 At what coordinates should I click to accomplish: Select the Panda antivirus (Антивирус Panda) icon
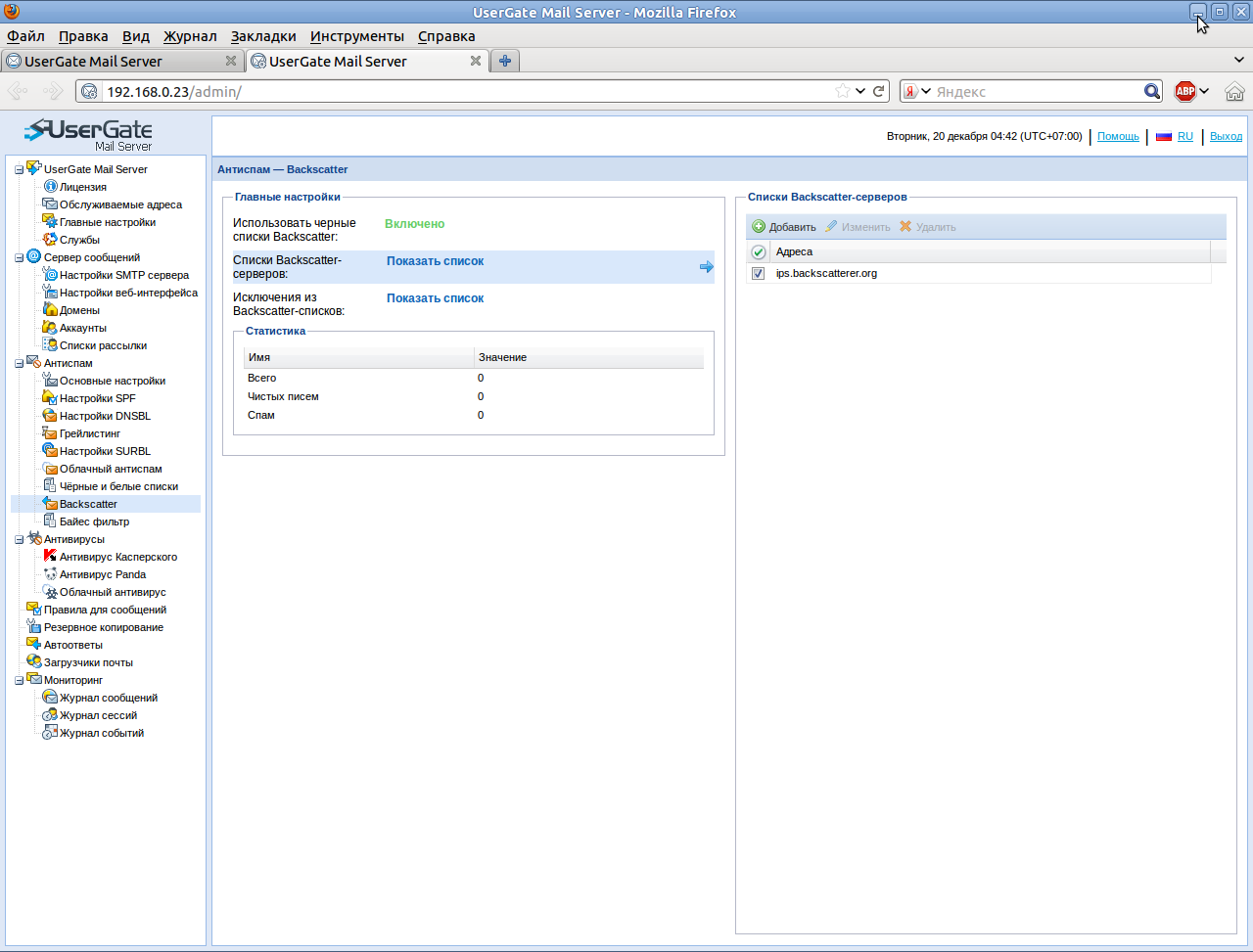tap(50, 574)
